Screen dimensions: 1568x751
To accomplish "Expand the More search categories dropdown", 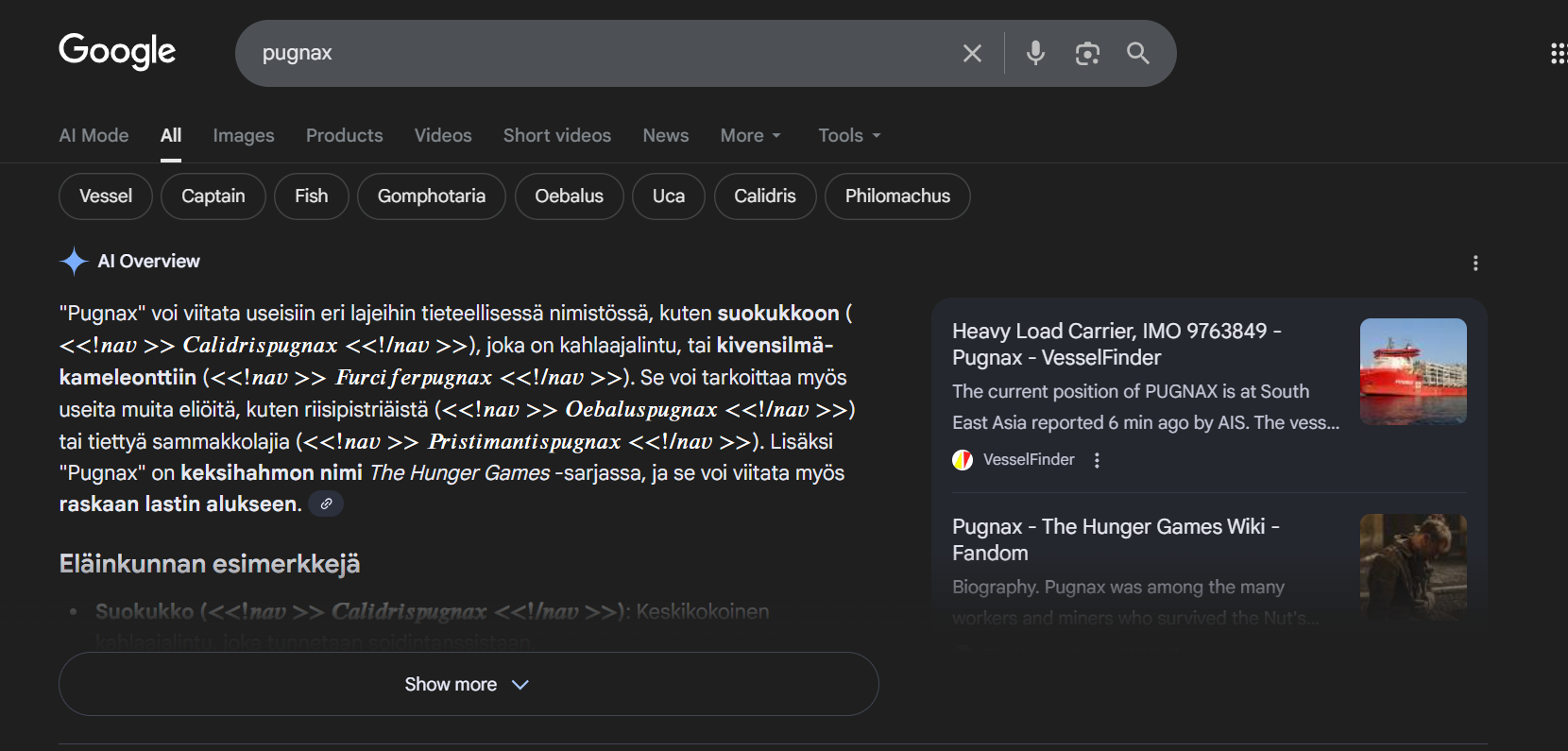I will click(x=750, y=136).
